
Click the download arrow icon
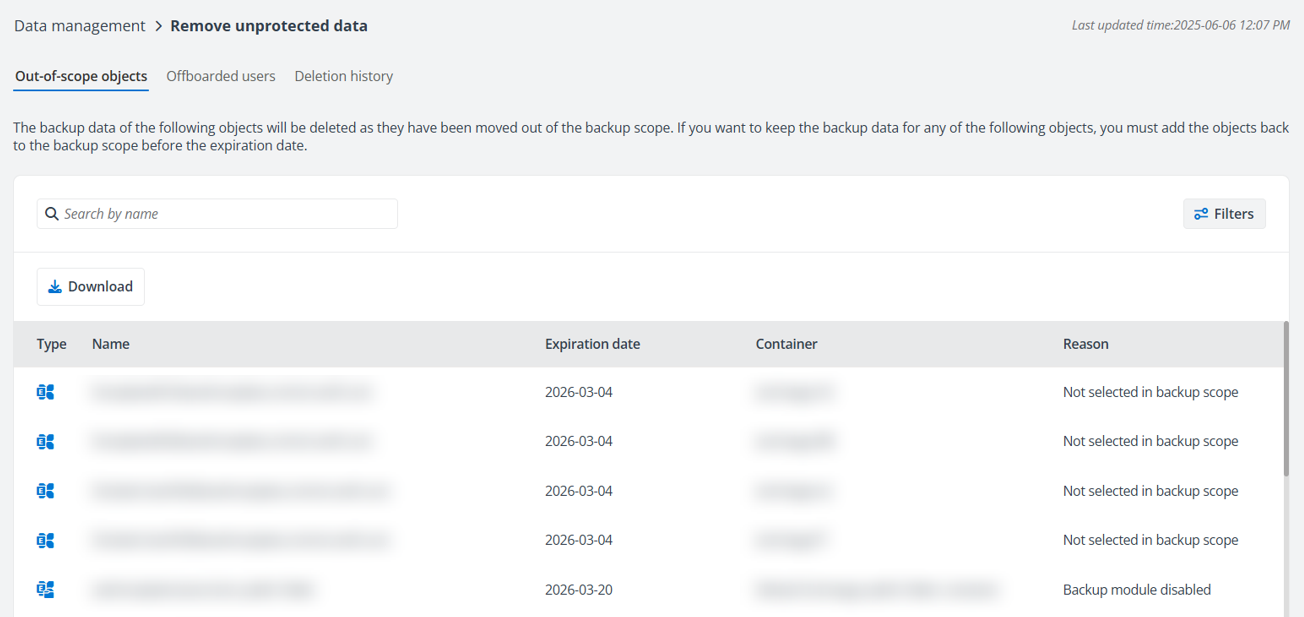click(55, 287)
